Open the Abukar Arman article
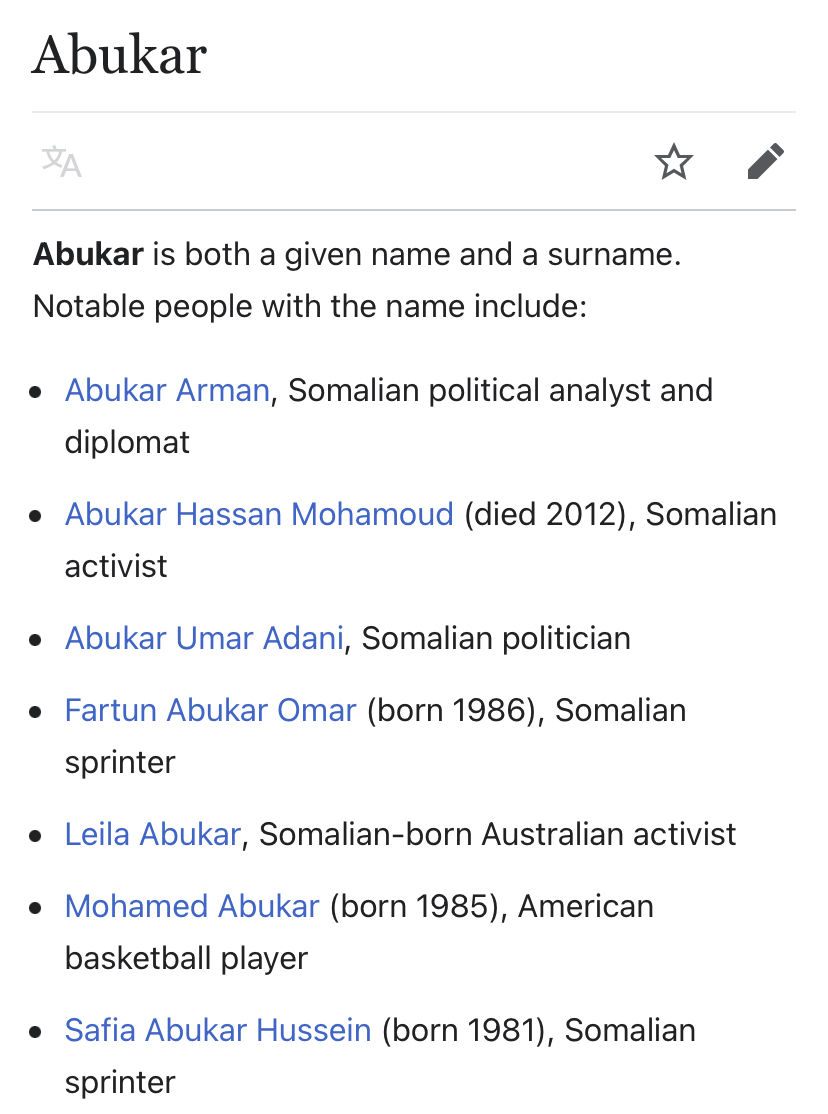Screen dimensions: 828x1114 tap(167, 390)
